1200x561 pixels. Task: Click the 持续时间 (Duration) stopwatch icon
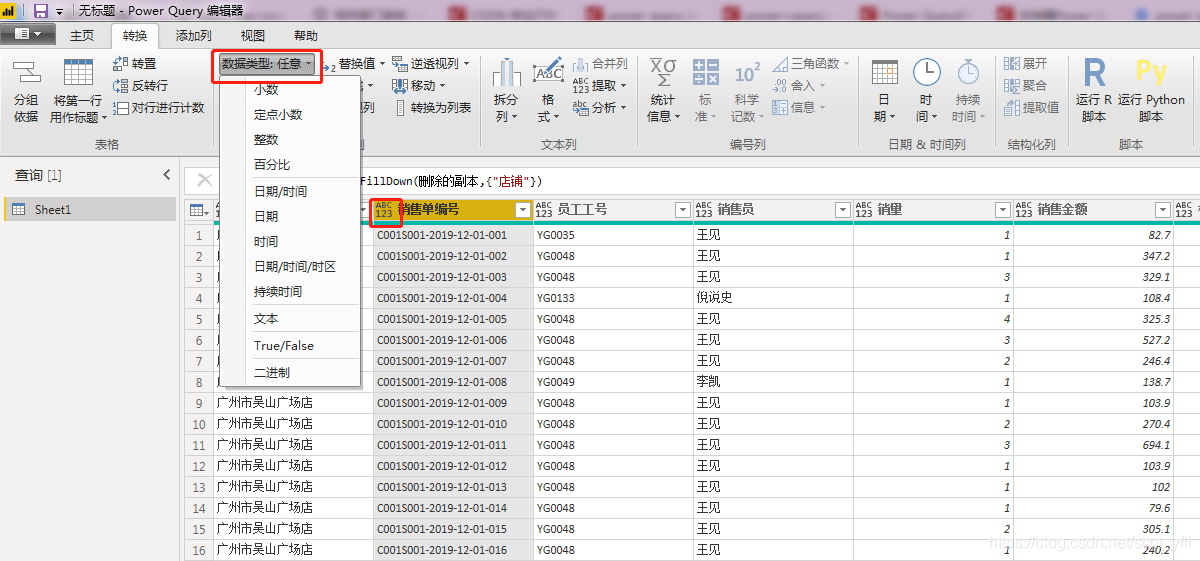[968, 72]
